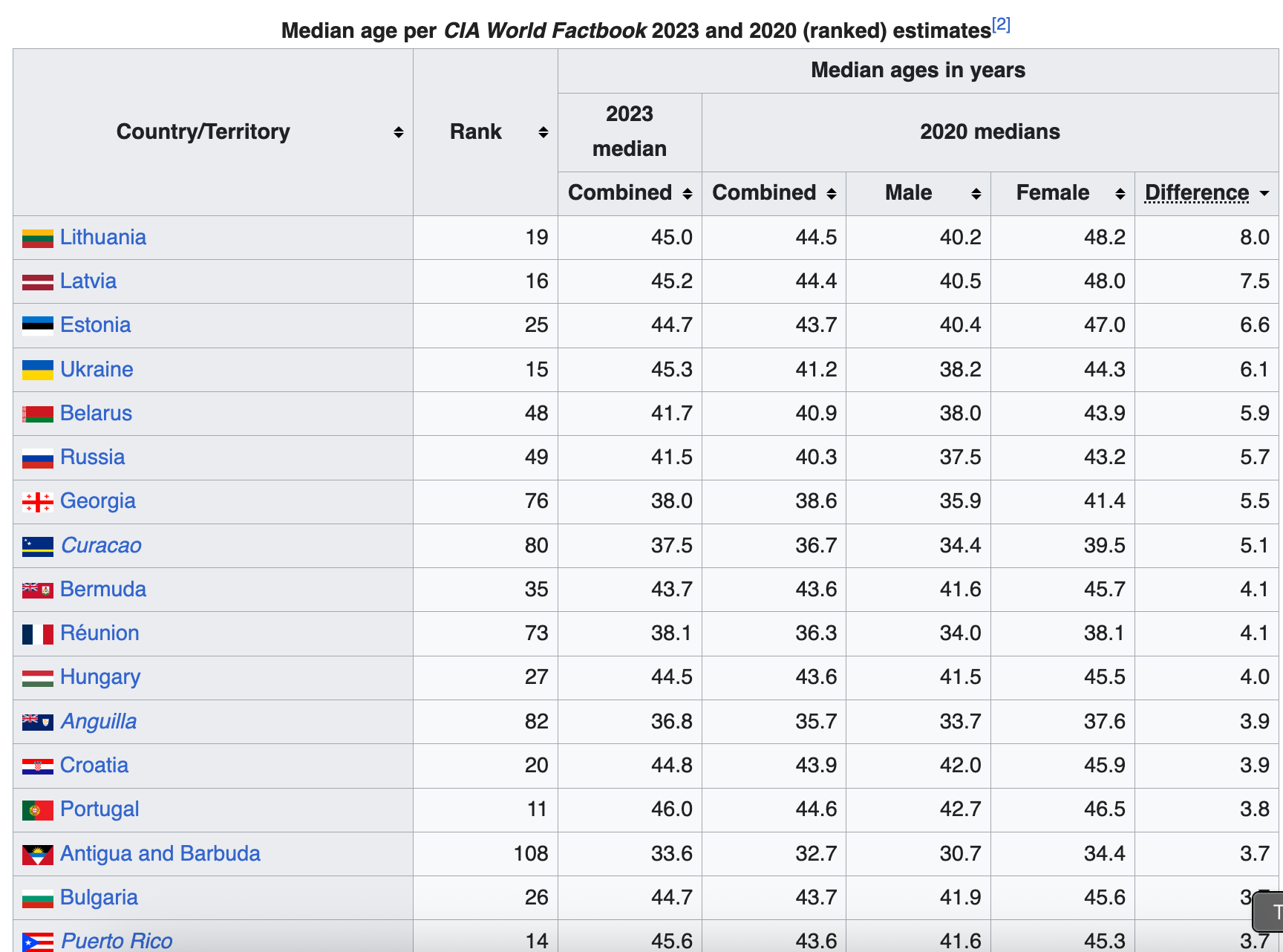Click the Lithuania flag icon
This screenshot has height=952, width=1283.
[x=37, y=238]
